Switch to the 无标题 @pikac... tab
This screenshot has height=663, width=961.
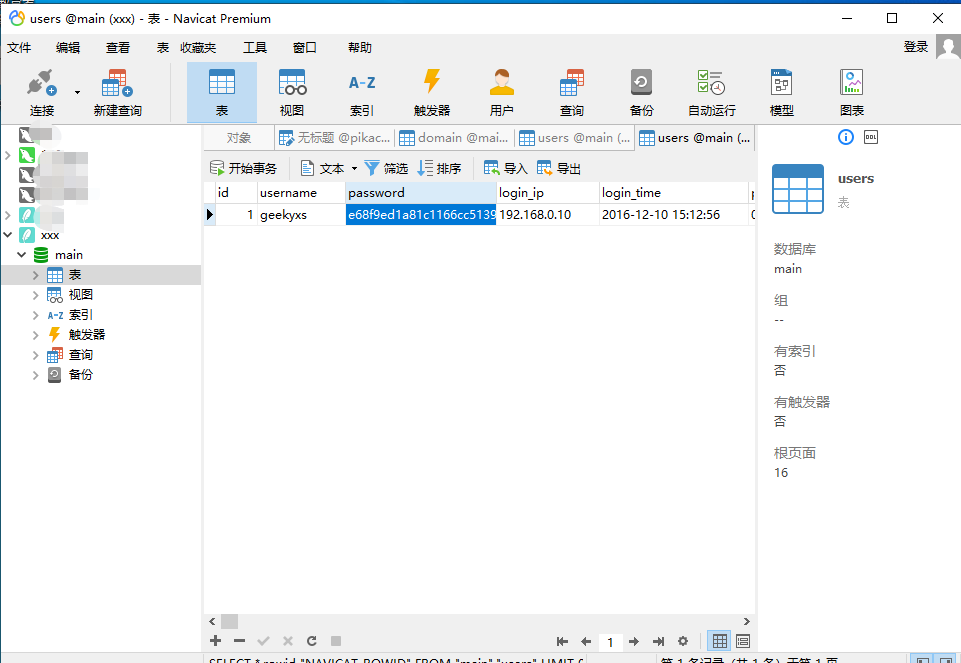[335, 138]
